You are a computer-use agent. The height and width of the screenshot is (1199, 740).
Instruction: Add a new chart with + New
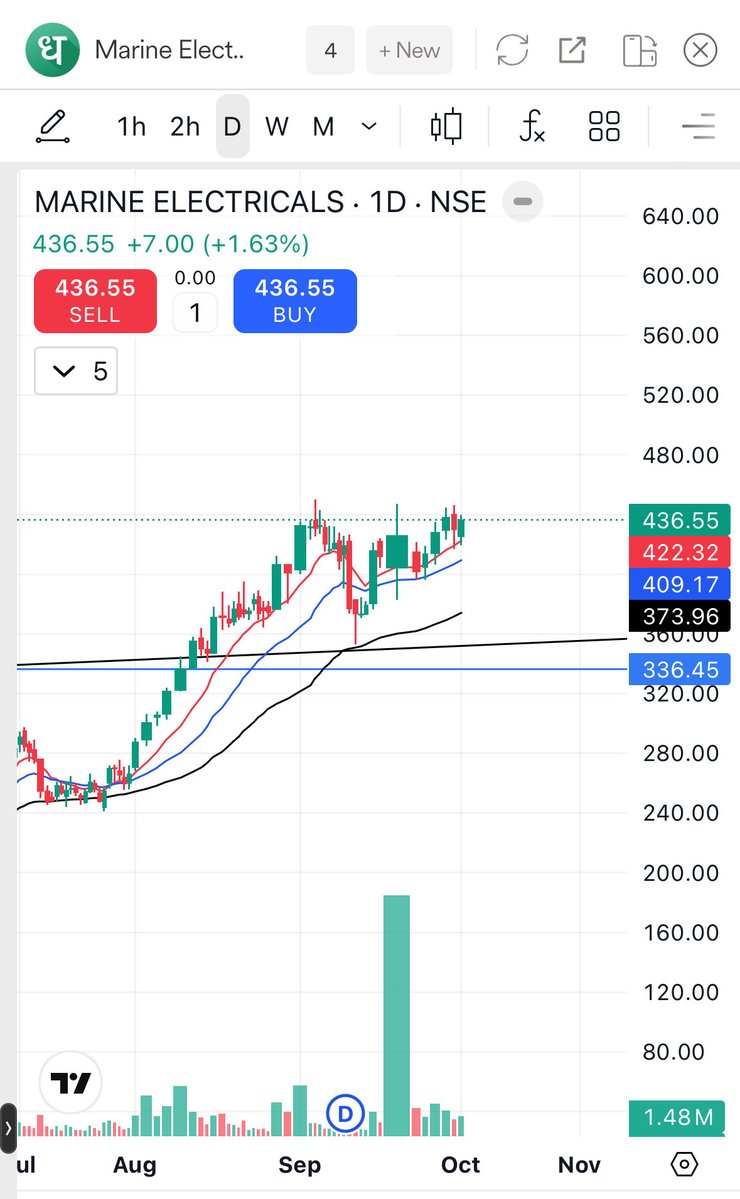(x=409, y=50)
